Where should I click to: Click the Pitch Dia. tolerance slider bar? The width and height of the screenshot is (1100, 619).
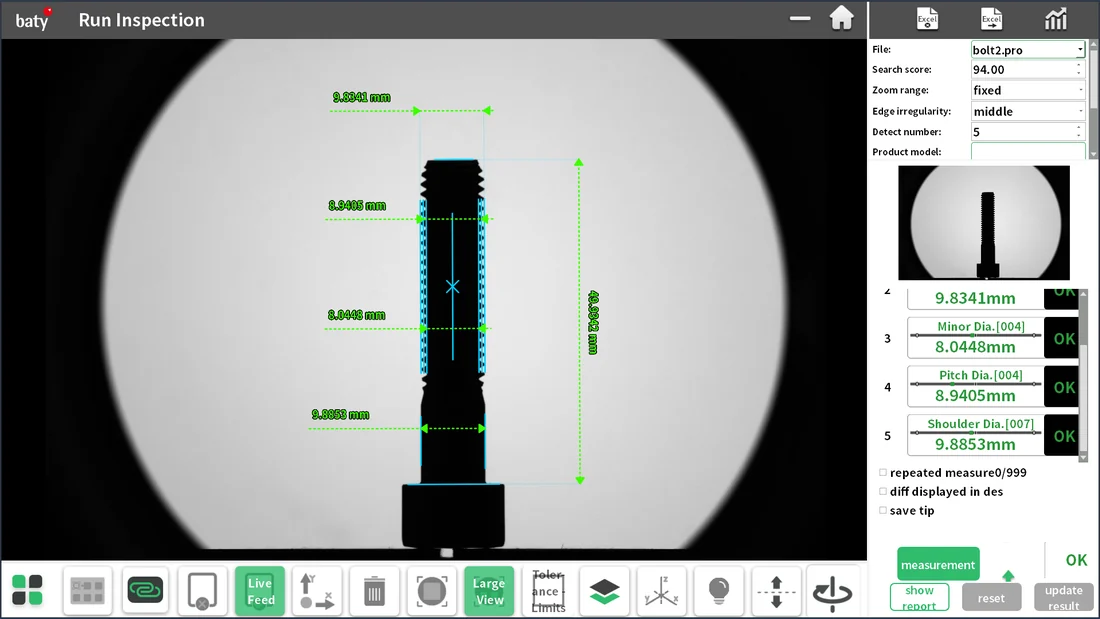(975, 384)
